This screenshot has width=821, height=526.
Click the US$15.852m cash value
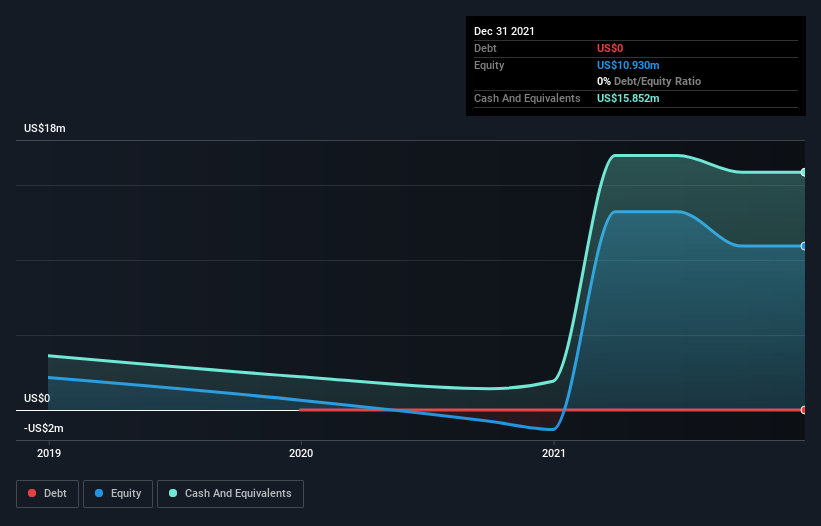(628, 98)
